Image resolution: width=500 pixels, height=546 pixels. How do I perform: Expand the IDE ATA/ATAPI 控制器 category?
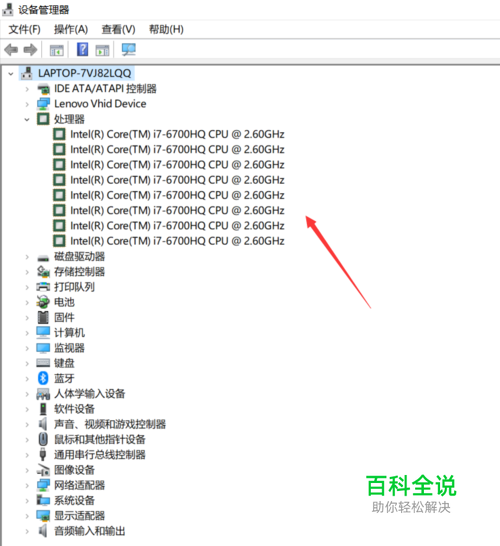click(x=27, y=89)
